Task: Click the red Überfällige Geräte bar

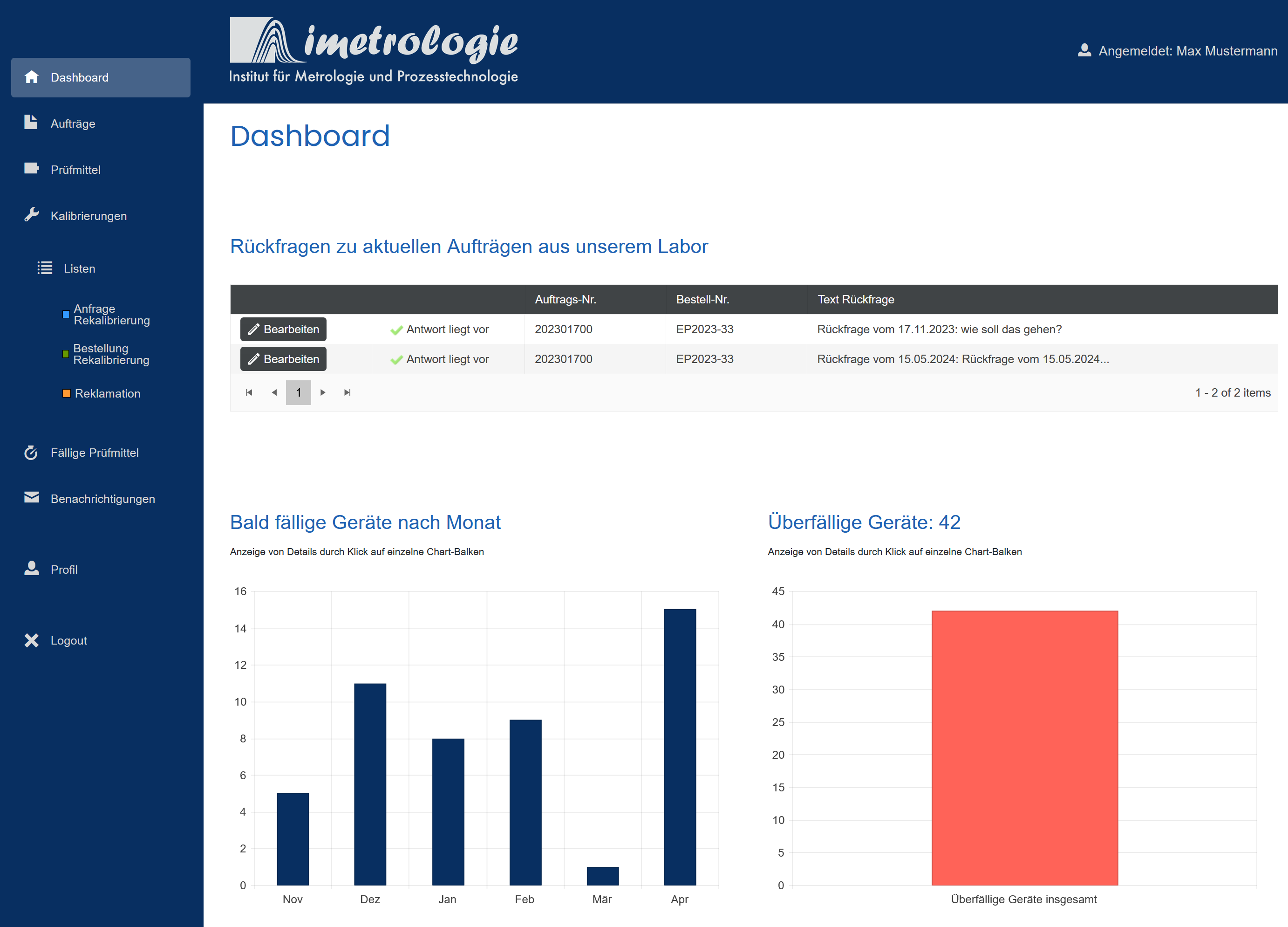Action: tap(1024, 748)
